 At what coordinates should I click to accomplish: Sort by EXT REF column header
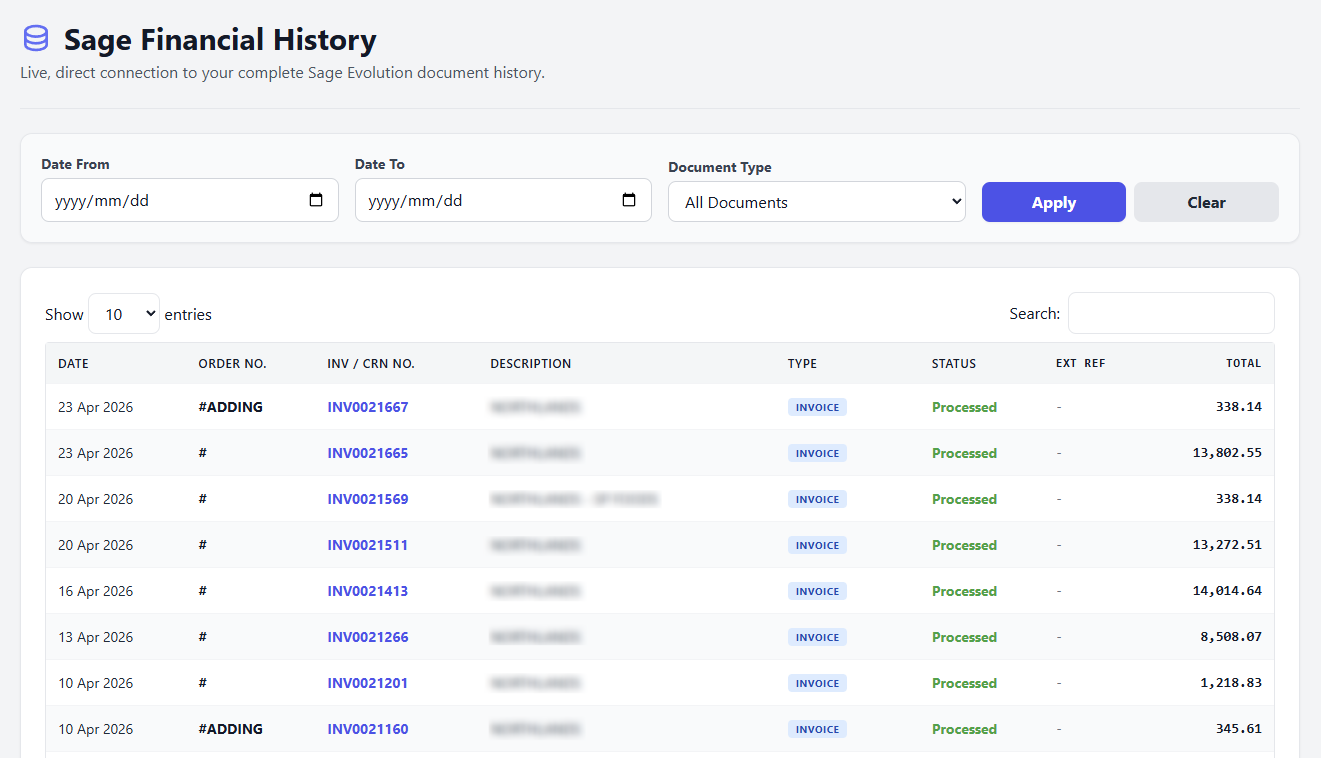click(x=1081, y=364)
